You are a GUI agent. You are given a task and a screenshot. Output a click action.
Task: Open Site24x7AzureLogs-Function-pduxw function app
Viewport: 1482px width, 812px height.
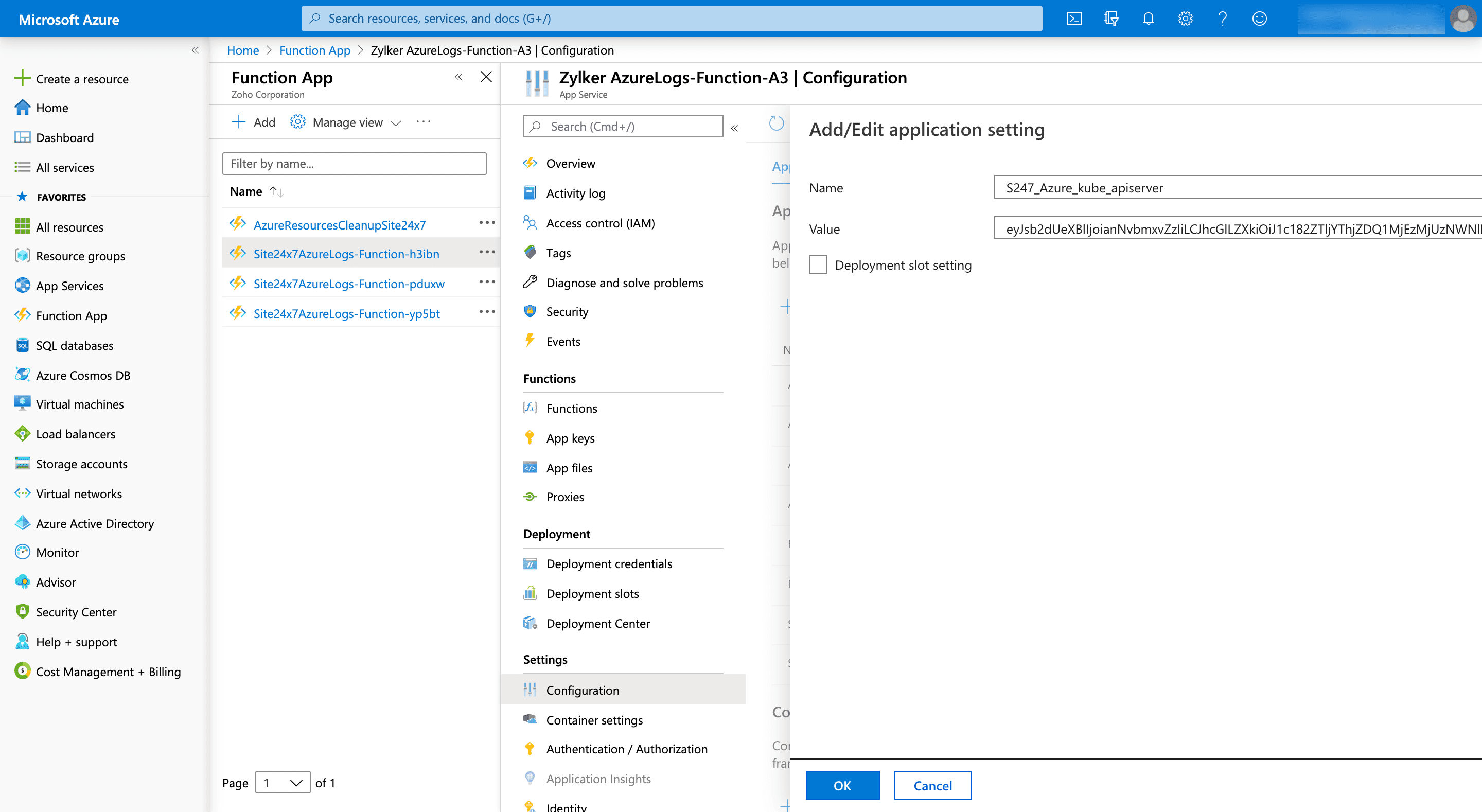[349, 284]
